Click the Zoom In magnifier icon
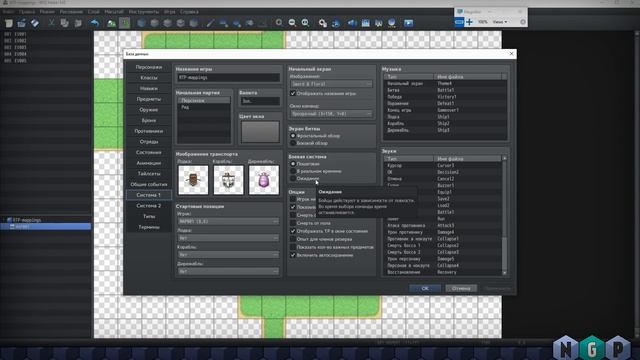640x360 pixels. point(279,23)
